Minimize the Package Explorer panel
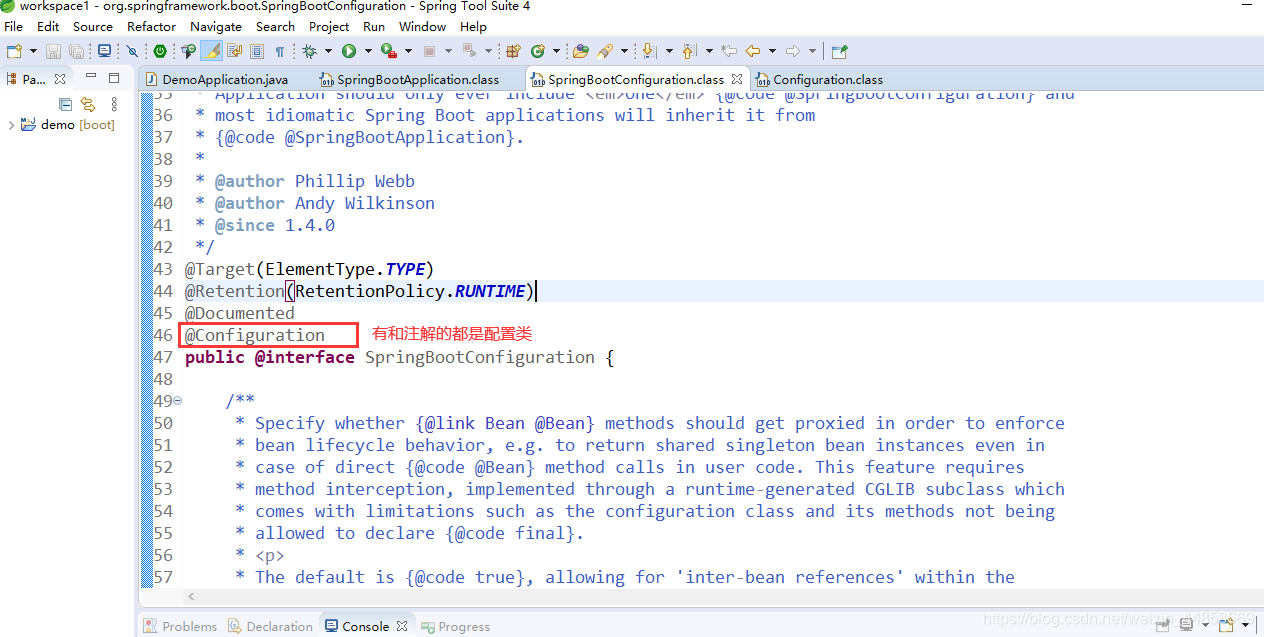This screenshot has width=1264, height=637. point(91,77)
